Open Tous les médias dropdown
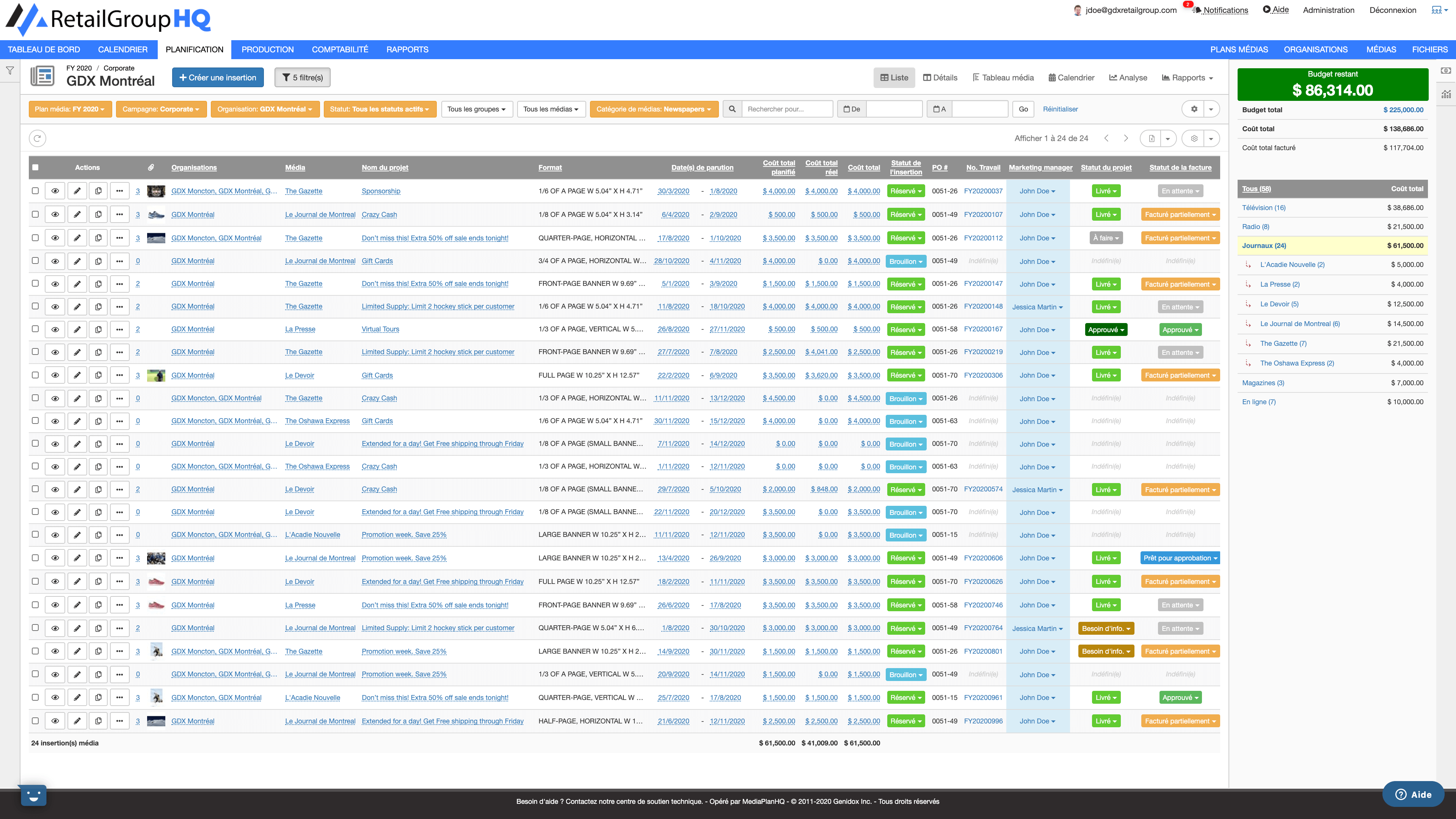The width and height of the screenshot is (1456, 819). (551, 109)
